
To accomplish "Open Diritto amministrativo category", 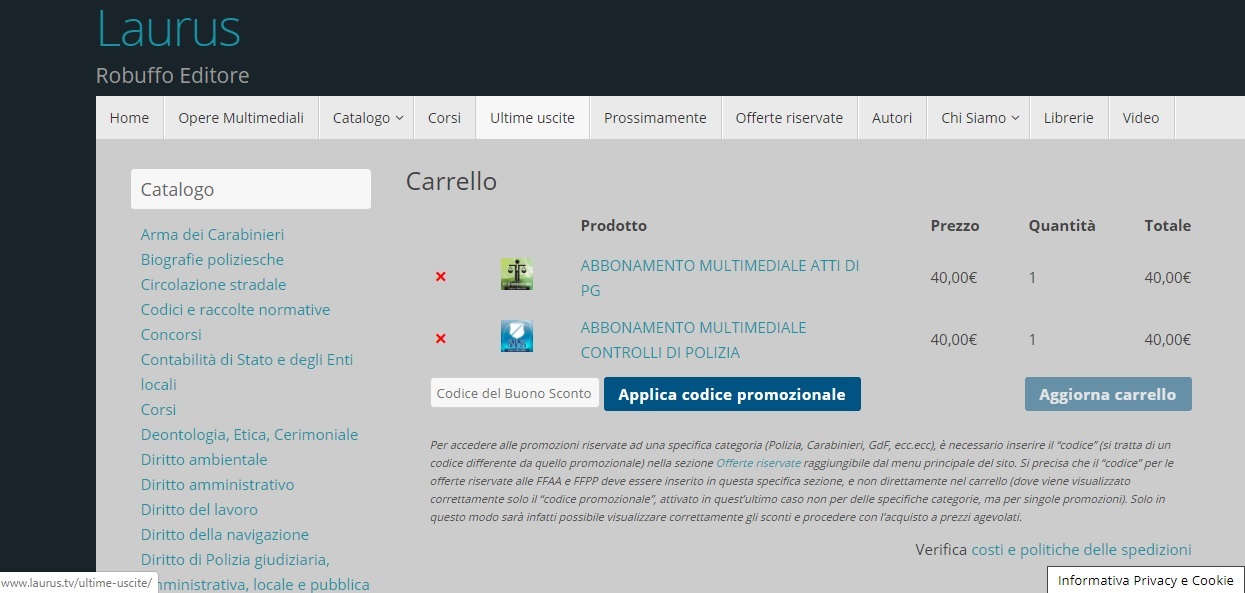I will 217,484.
